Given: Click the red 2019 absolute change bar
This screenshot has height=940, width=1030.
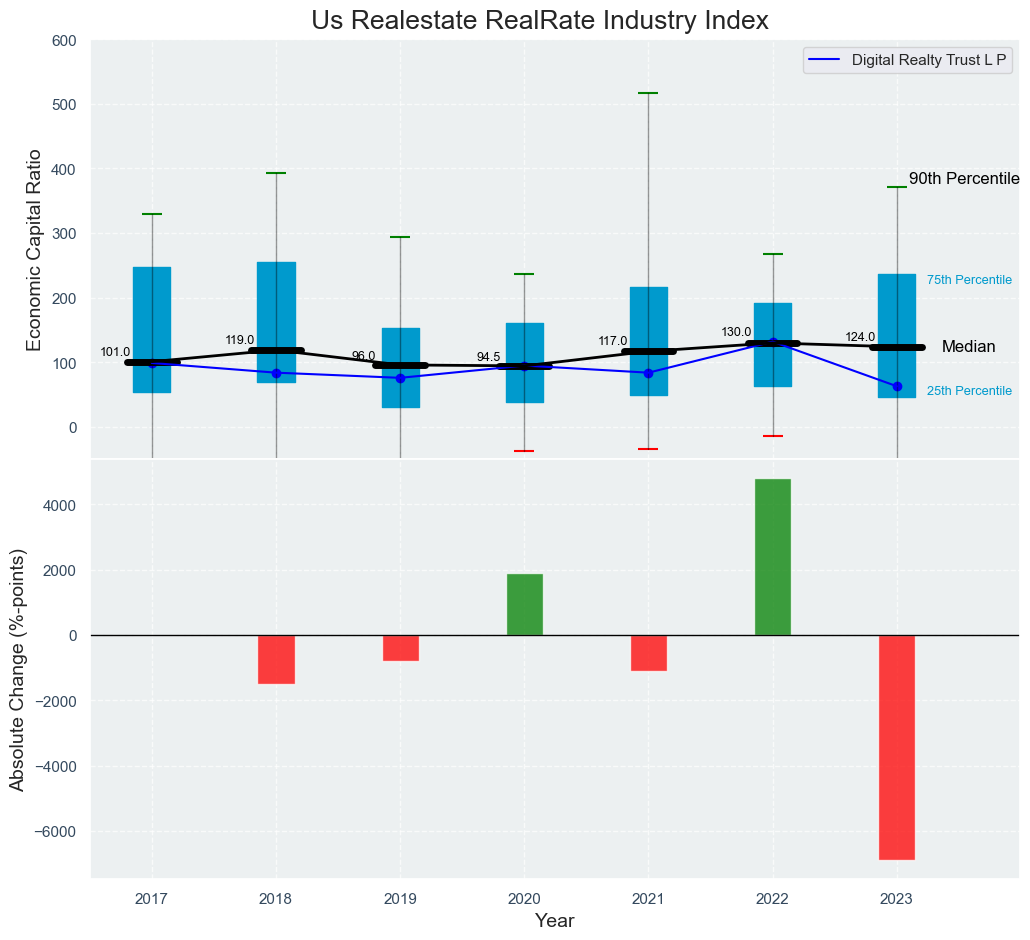Looking at the screenshot, I should click(x=400, y=647).
